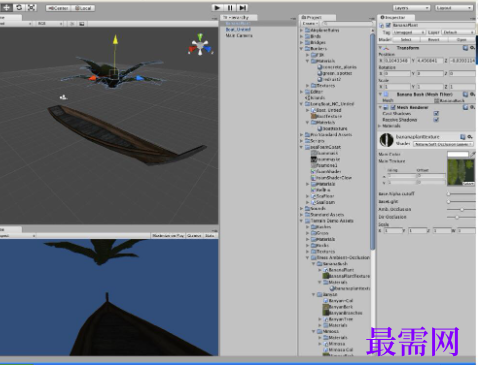
Task: Click the eyedropper next to Main Color
Action: click(x=473, y=154)
